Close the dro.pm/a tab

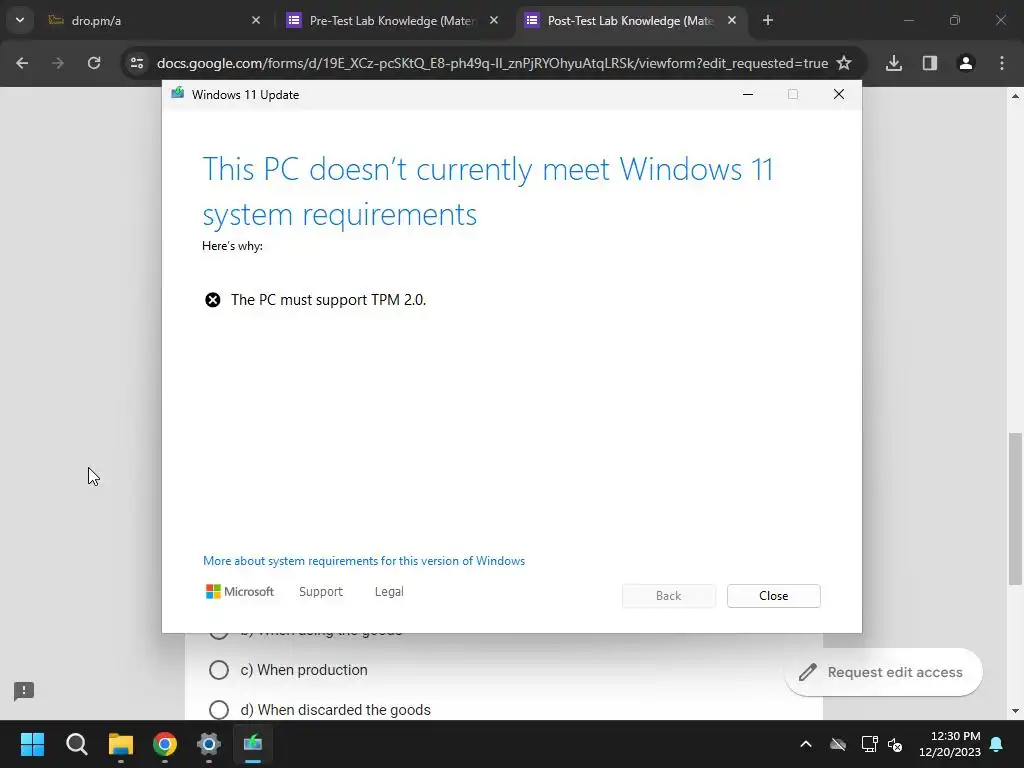click(x=256, y=20)
